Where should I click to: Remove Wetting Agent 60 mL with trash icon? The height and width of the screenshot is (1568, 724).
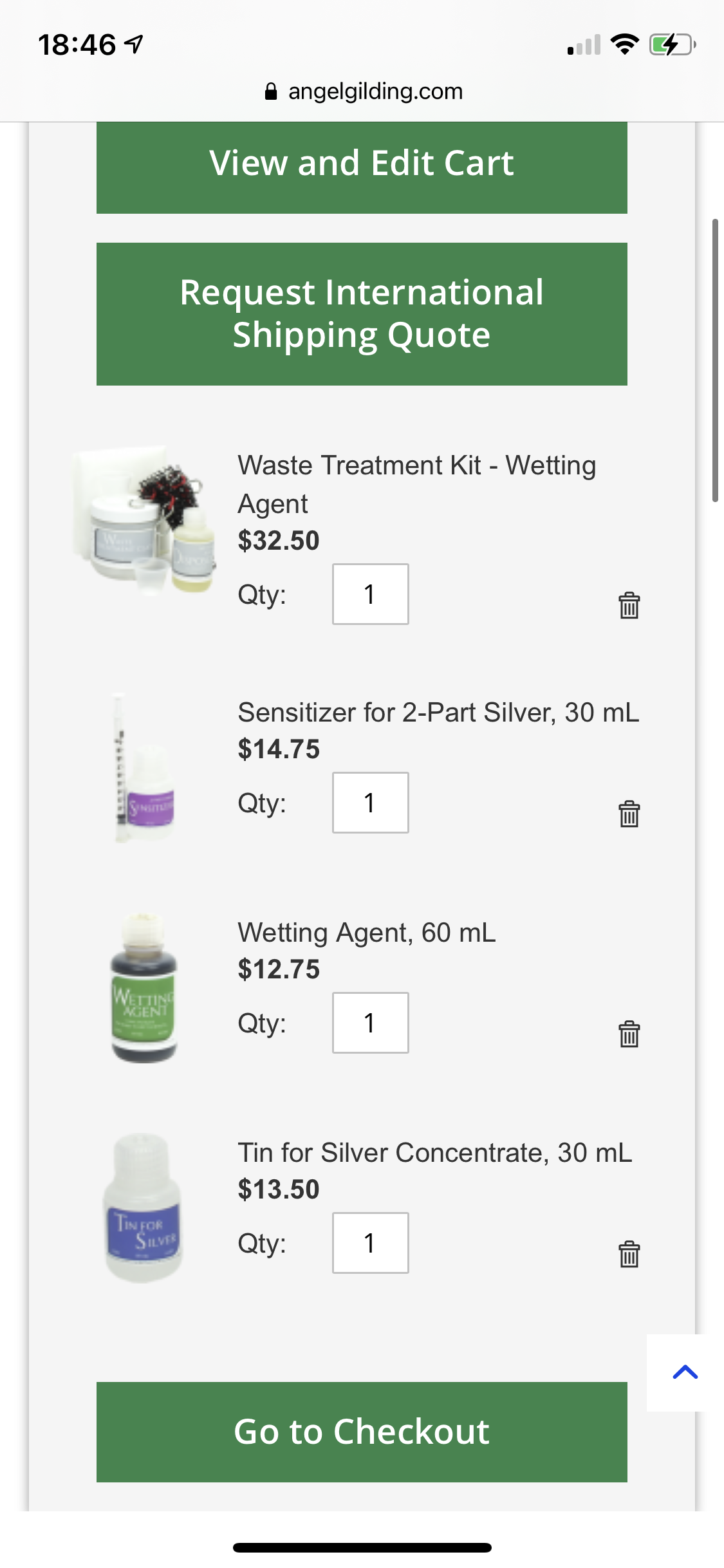[629, 1034]
